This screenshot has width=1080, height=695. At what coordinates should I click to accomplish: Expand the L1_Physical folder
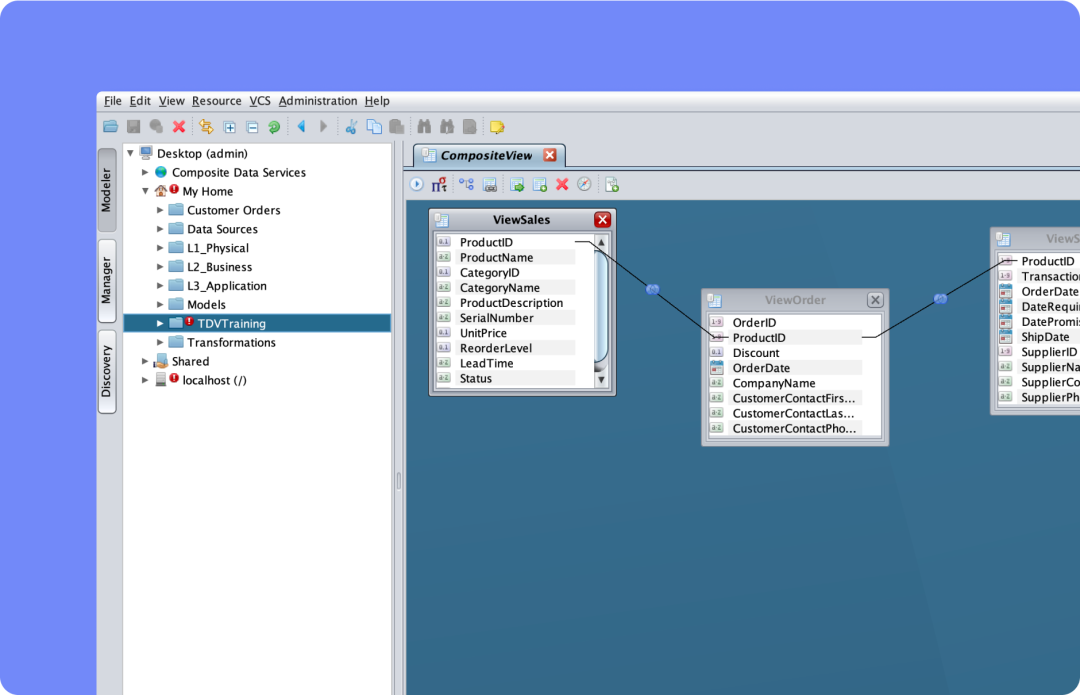tap(160, 248)
